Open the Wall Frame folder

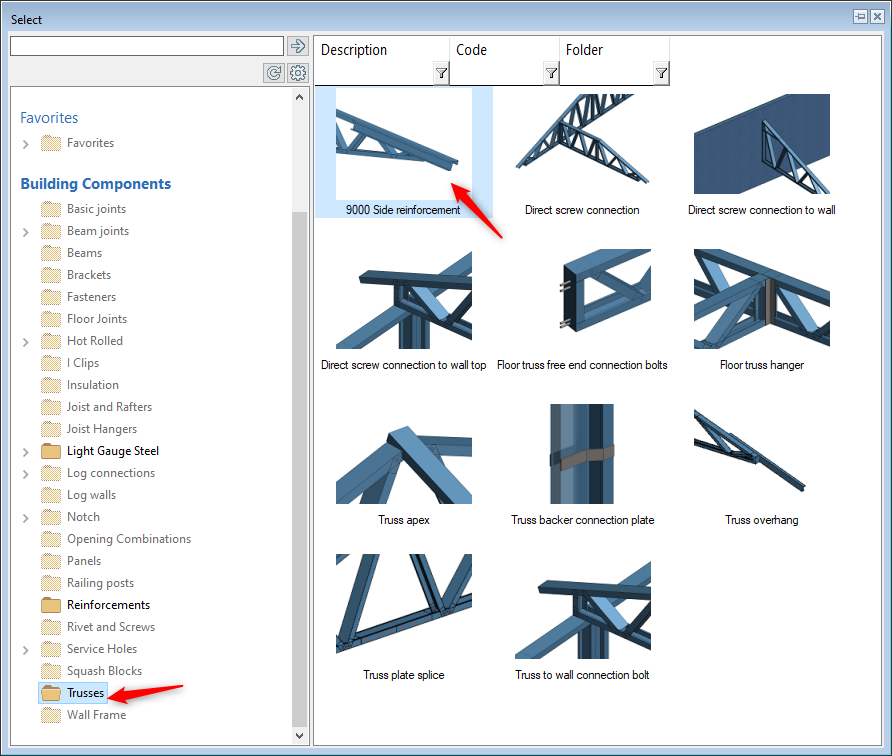click(x=96, y=715)
